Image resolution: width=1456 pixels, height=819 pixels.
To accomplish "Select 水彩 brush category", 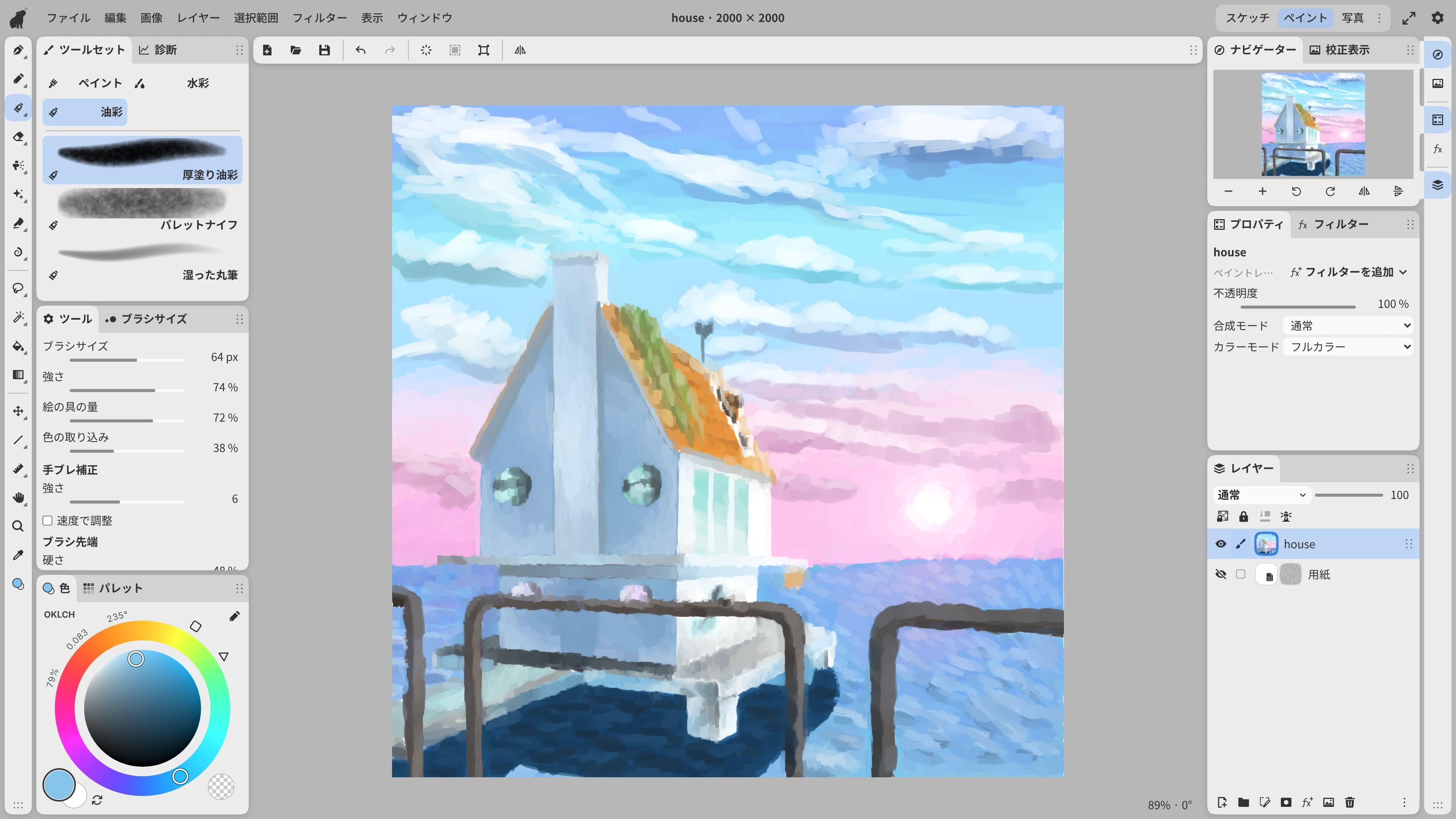I will (172, 83).
